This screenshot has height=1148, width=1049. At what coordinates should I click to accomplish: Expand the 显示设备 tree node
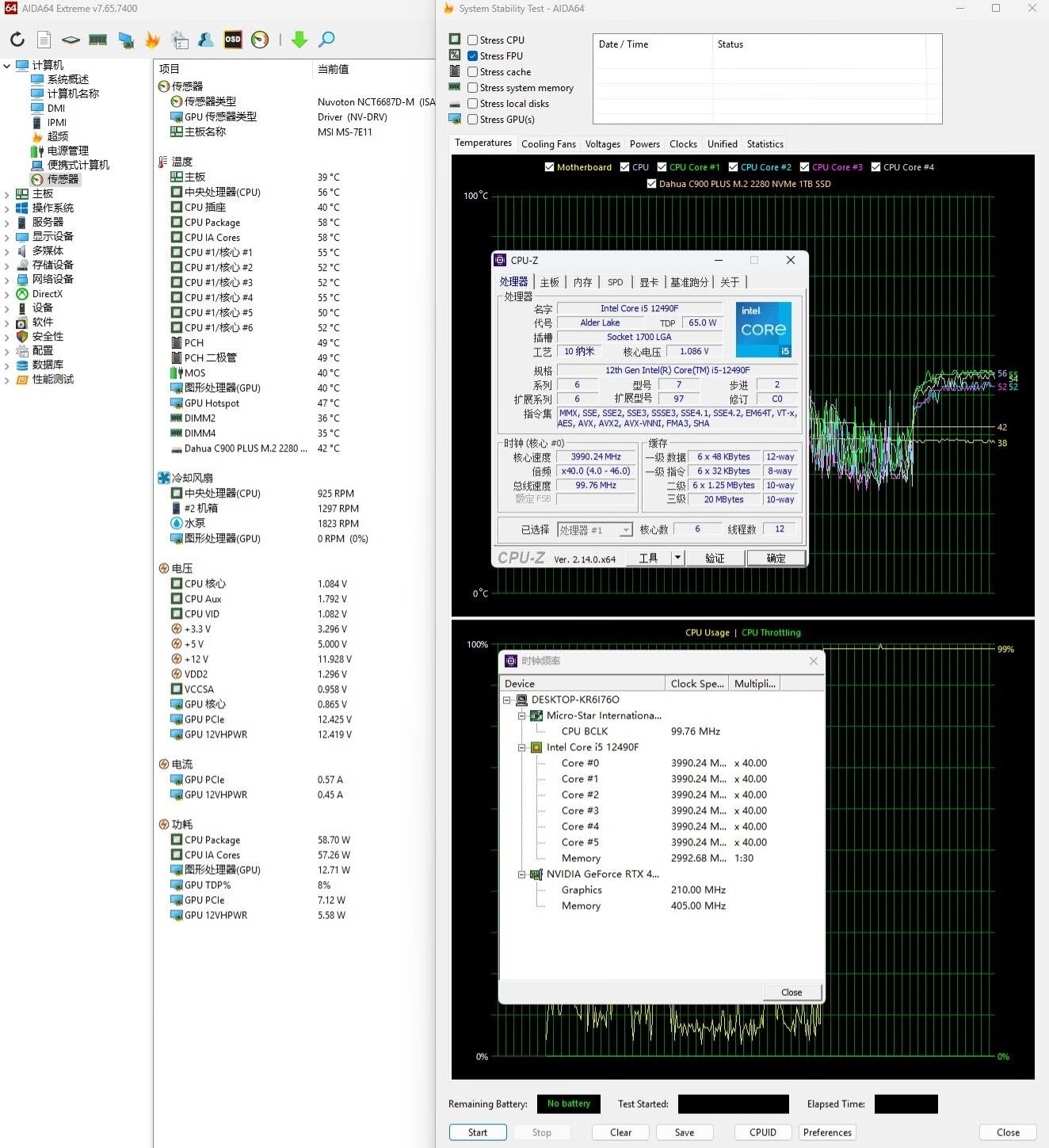(x=7, y=237)
